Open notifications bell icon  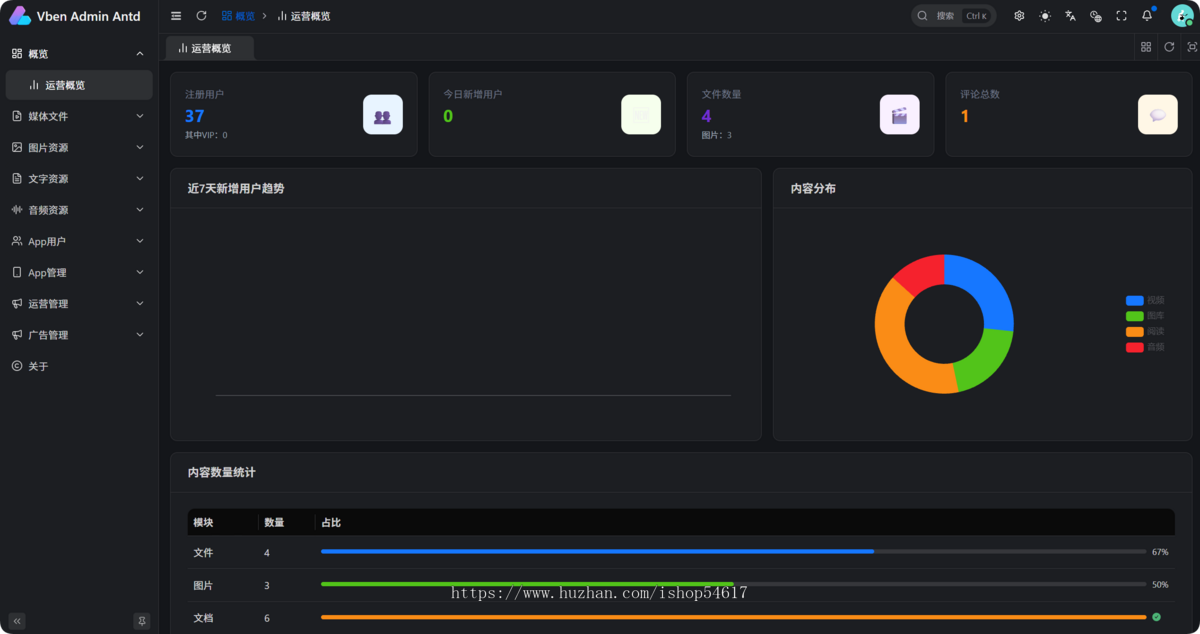tap(1147, 16)
